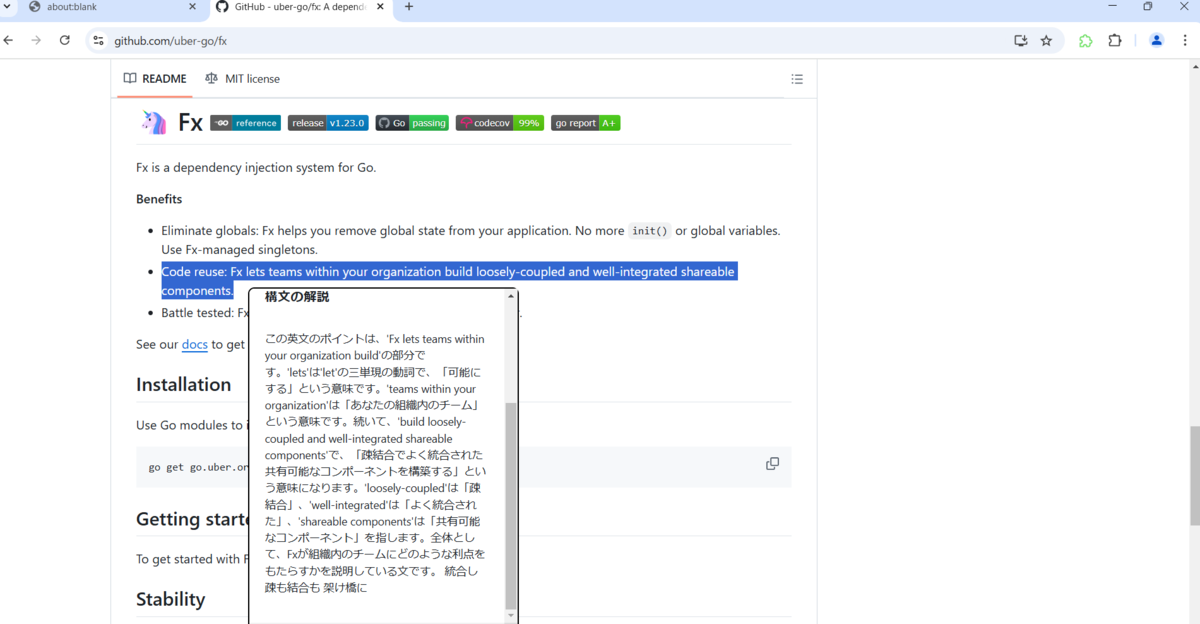Minimize the Chrome window

click(1113, 7)
